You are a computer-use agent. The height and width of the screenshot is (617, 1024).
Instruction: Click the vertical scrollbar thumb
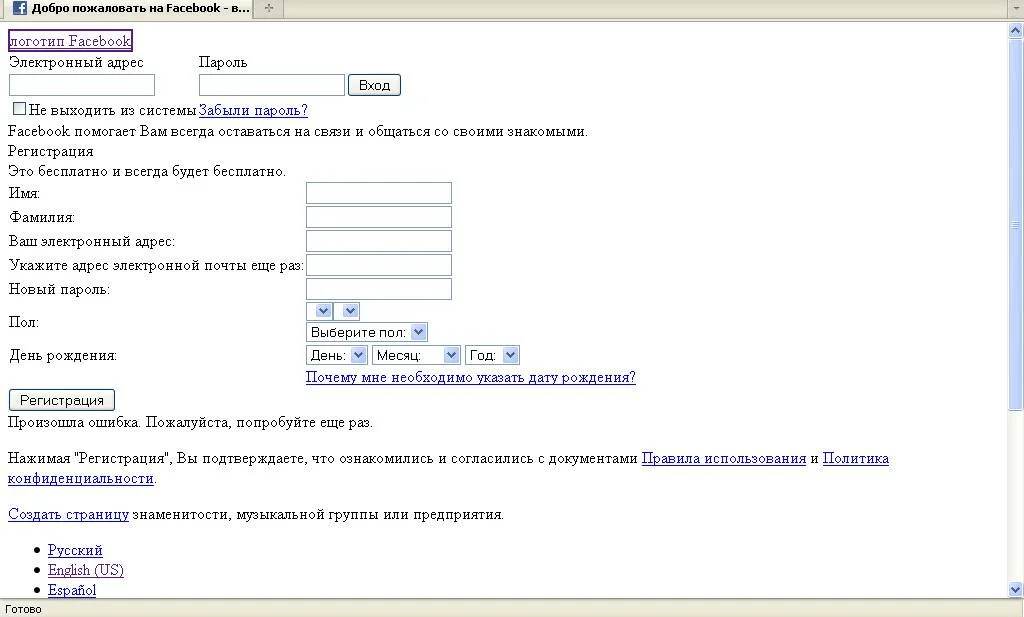[x=1016, y=224]
